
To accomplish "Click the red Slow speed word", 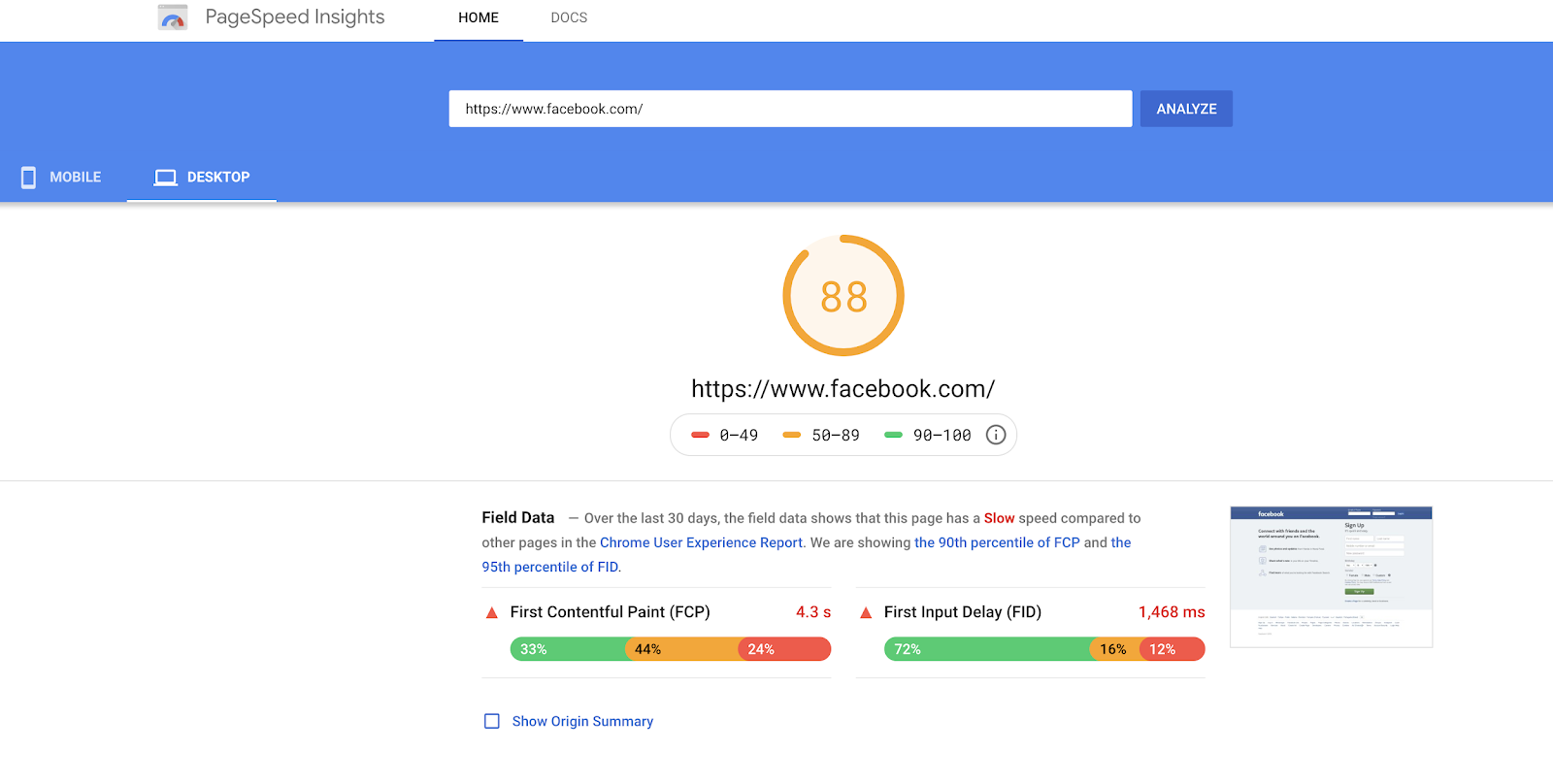I will tap(999, 518).
